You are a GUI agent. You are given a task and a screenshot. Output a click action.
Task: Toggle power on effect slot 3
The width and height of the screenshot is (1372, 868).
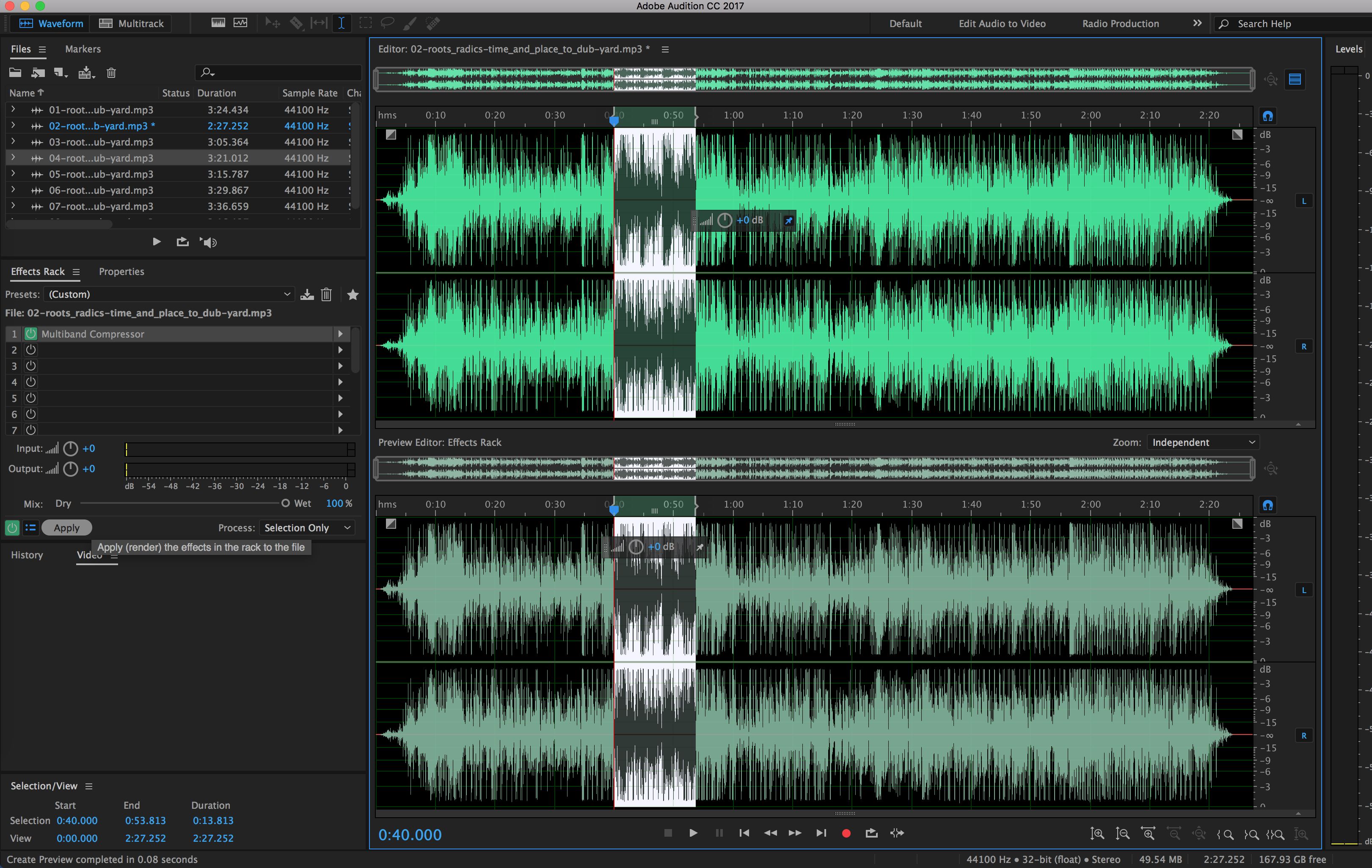point(30,365)
